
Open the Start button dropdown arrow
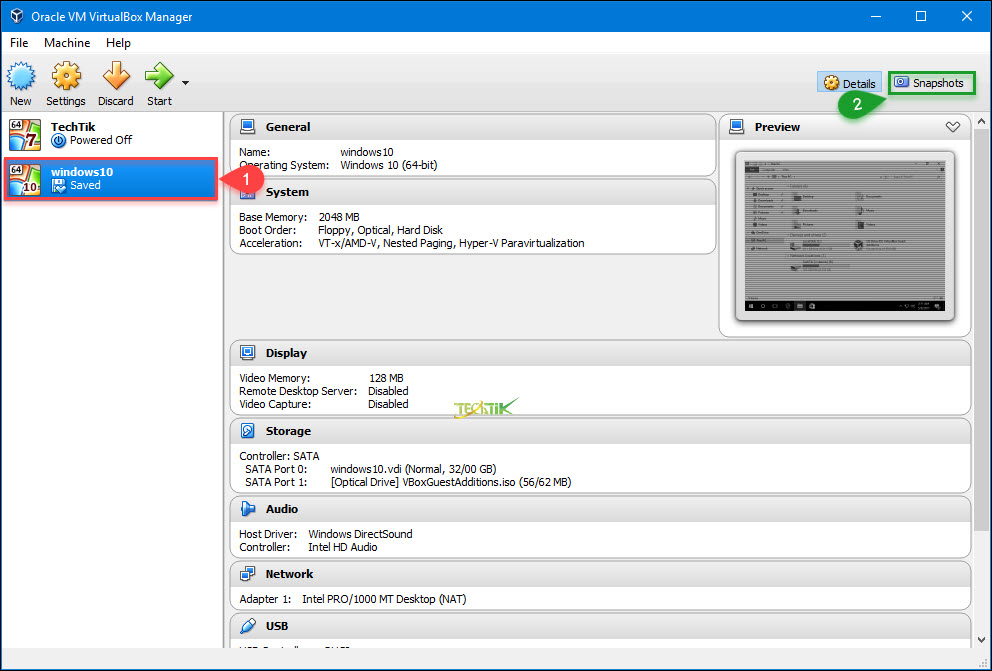[x=185, y=83]
